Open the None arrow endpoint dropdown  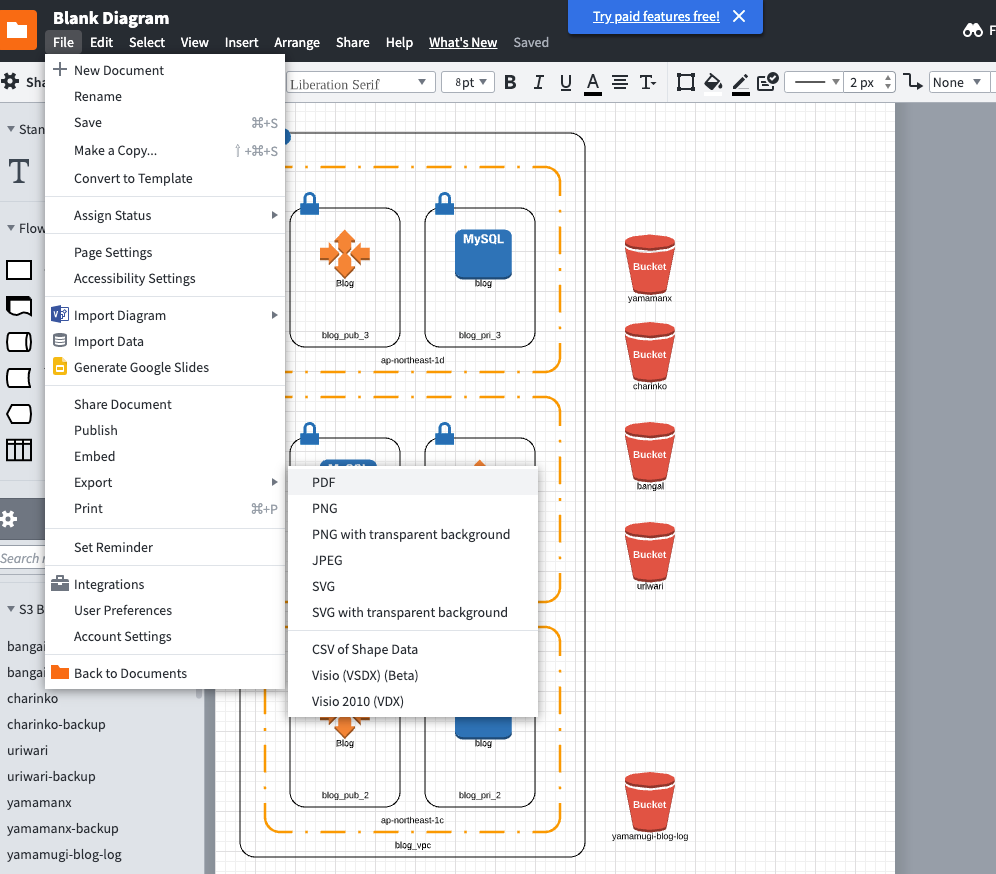tap(959, 83)
